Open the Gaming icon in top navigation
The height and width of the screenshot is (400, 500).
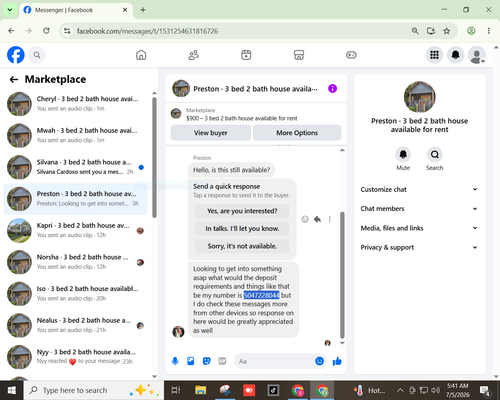click(x=351, y=55)
